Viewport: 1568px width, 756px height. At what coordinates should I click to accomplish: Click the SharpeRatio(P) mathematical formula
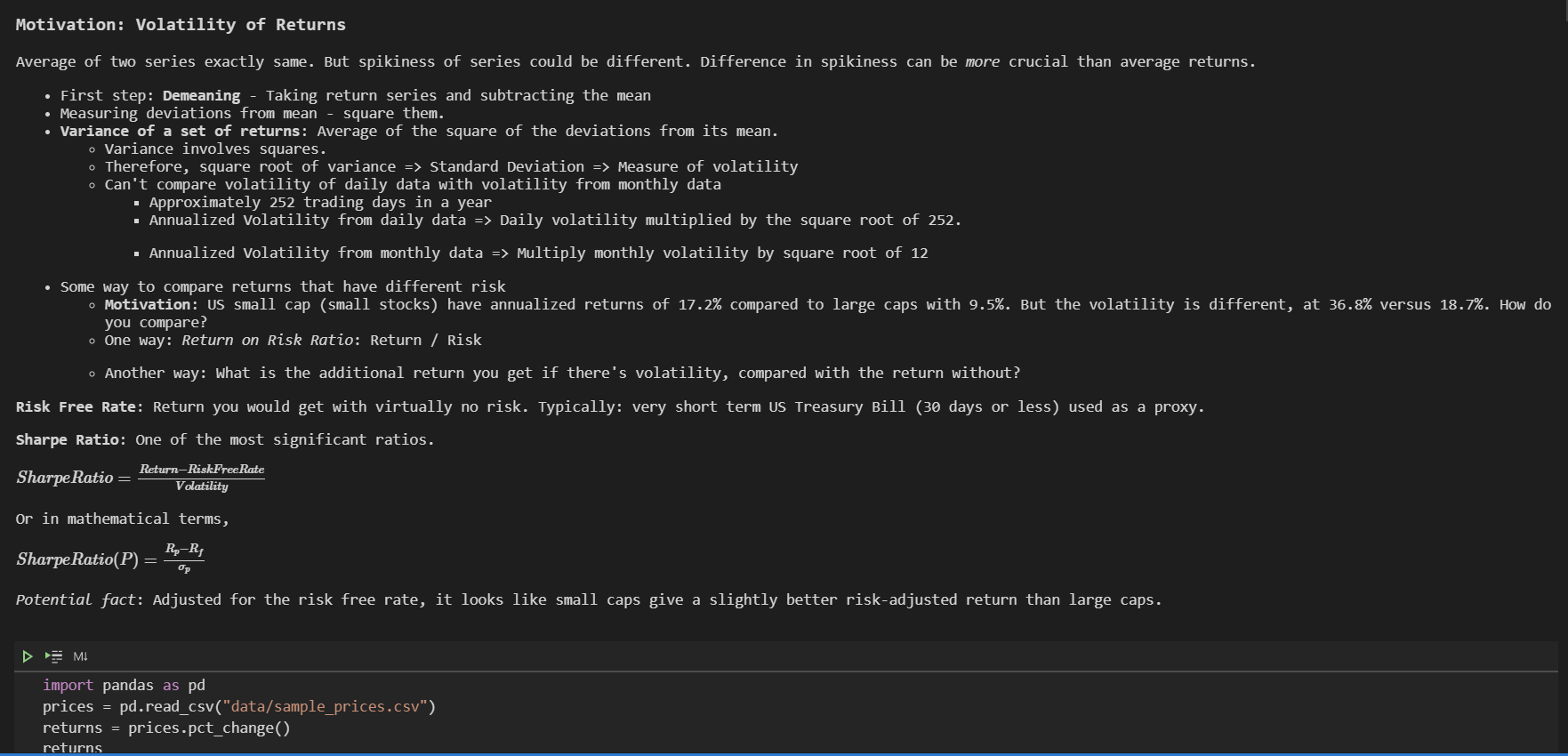[110, 559]
